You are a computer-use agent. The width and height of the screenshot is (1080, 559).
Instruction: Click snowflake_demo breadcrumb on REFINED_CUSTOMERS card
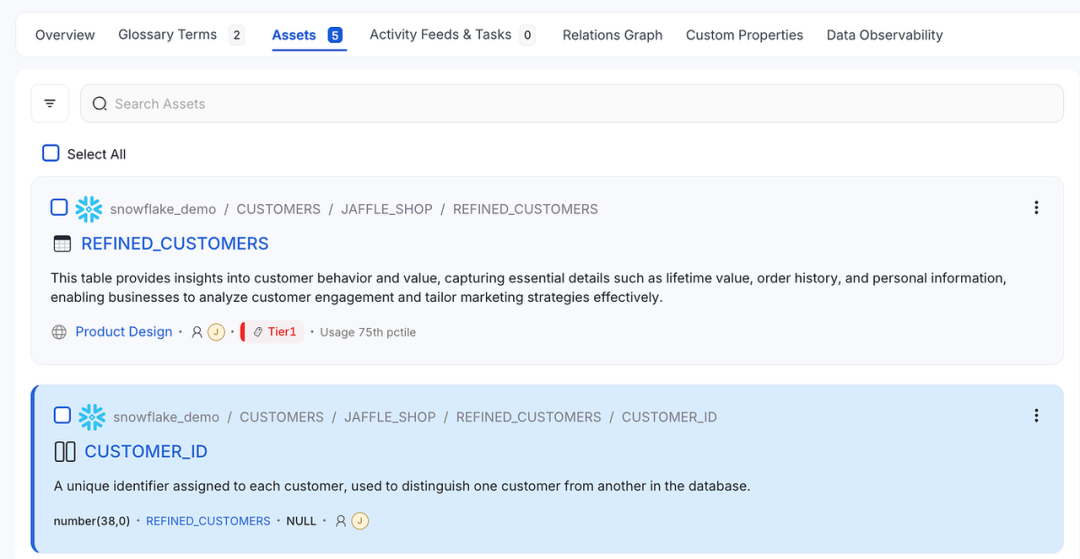(x=163, y=209)
